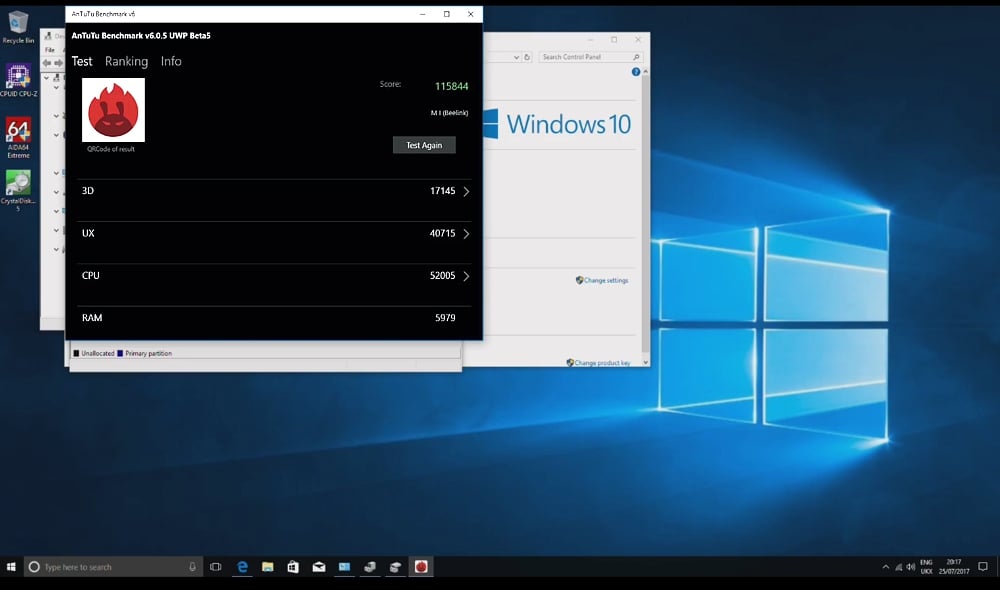Open the Microsoft Store taskbar icon
Screen dimensions: 1000x590
[x=293, y=567]
